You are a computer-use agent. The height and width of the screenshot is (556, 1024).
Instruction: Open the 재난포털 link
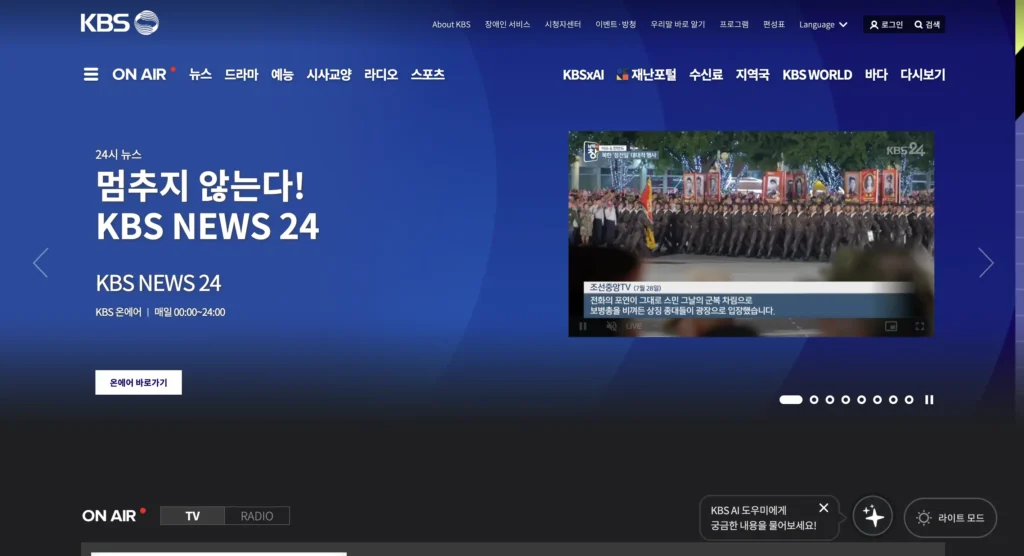click(x=646, y=74)
